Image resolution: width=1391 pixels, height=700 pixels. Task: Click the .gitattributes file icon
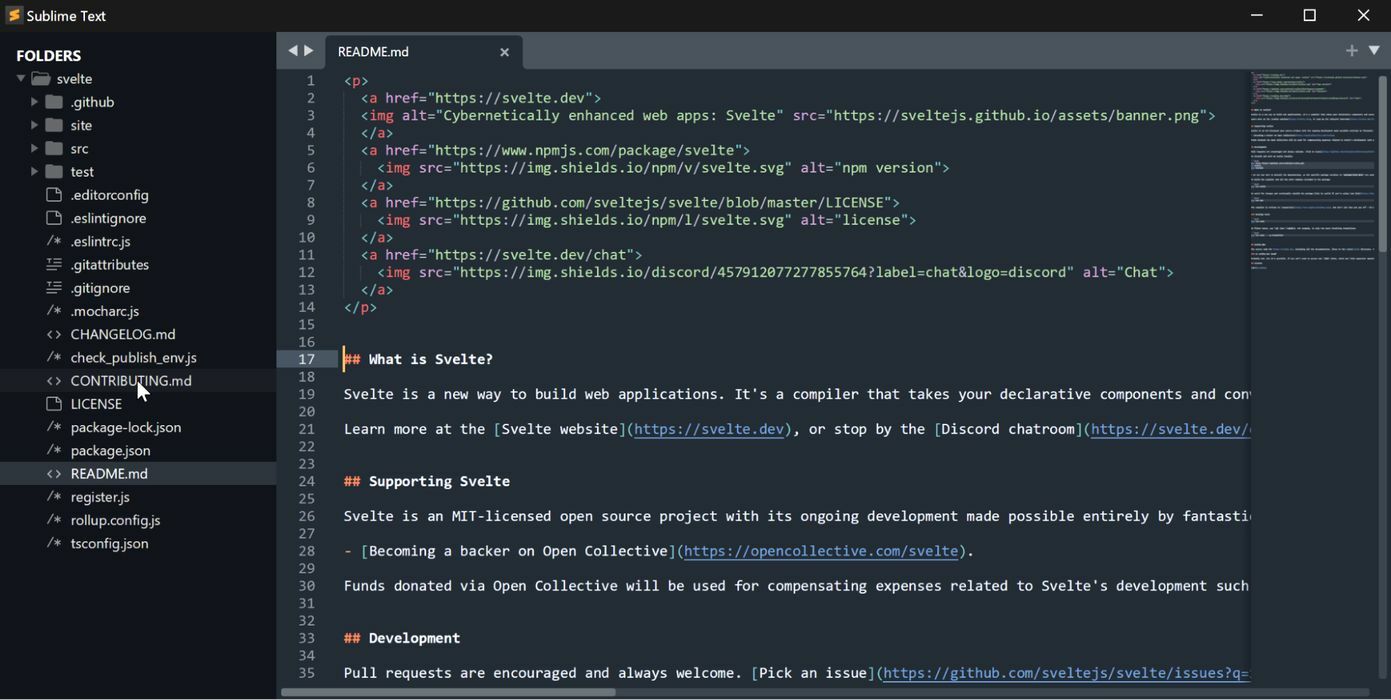pyautogui.click(x=54, y=264)
